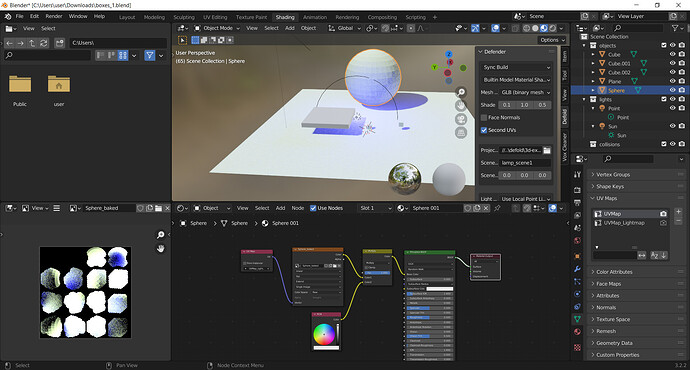Click the viewport Options button
Image resolution: width=690 pixels, height=370 pixels.
point(551,40)
